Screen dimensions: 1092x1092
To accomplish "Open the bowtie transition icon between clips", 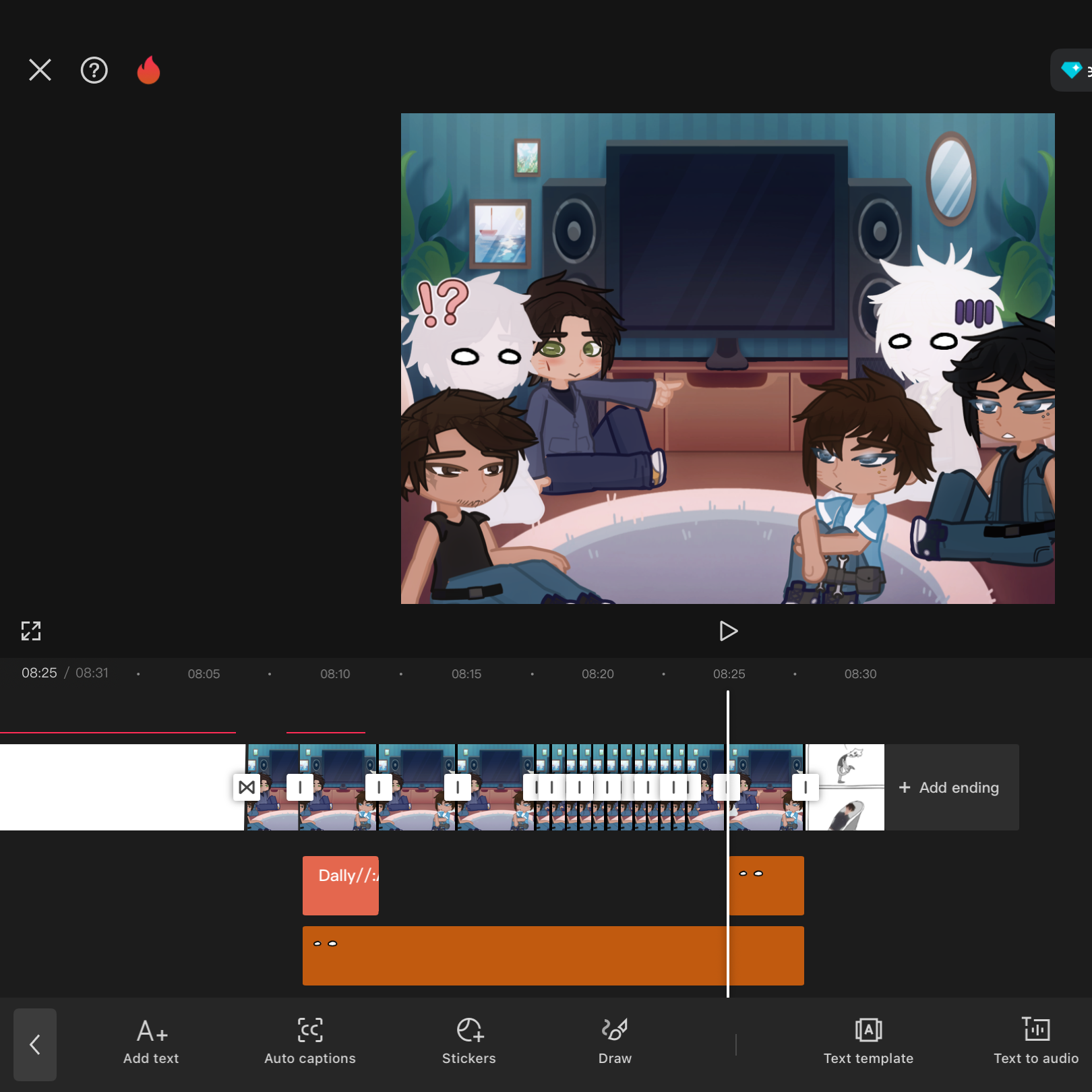I will point(247,787).
